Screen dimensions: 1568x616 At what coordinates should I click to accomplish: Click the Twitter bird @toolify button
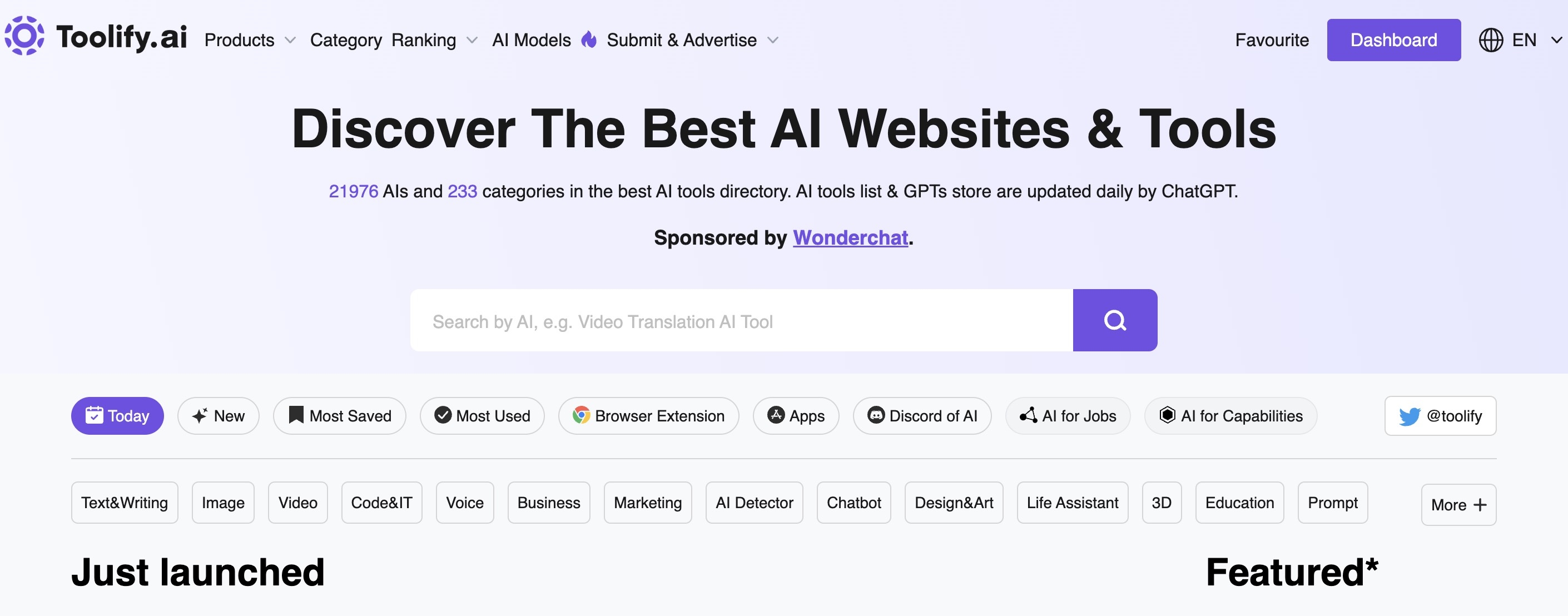coord(1440,416)
